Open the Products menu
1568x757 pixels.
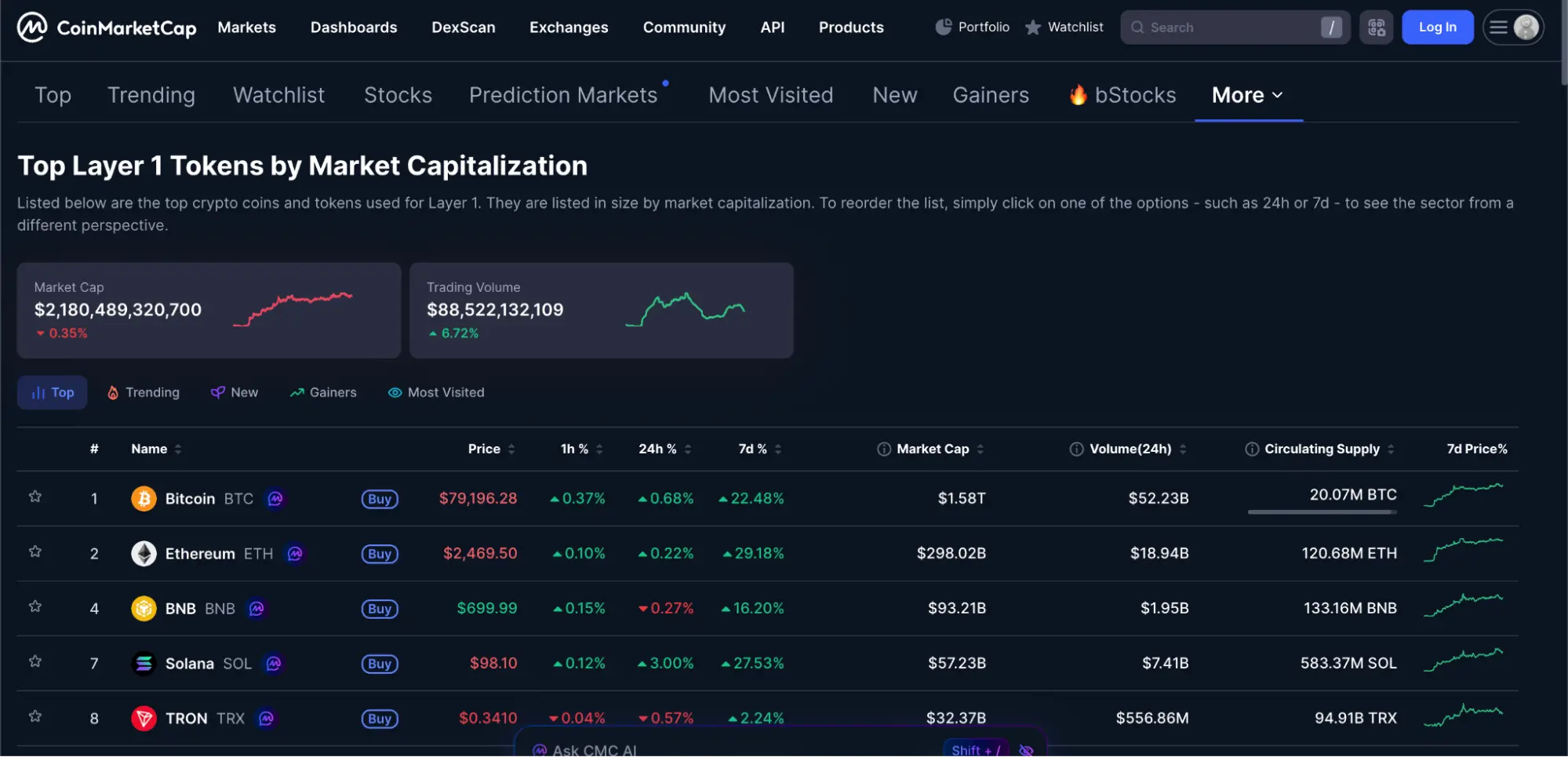(851, 27)
